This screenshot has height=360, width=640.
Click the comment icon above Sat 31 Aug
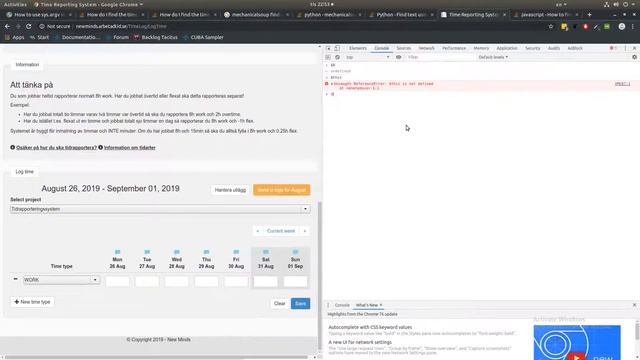tap(266, 252)
